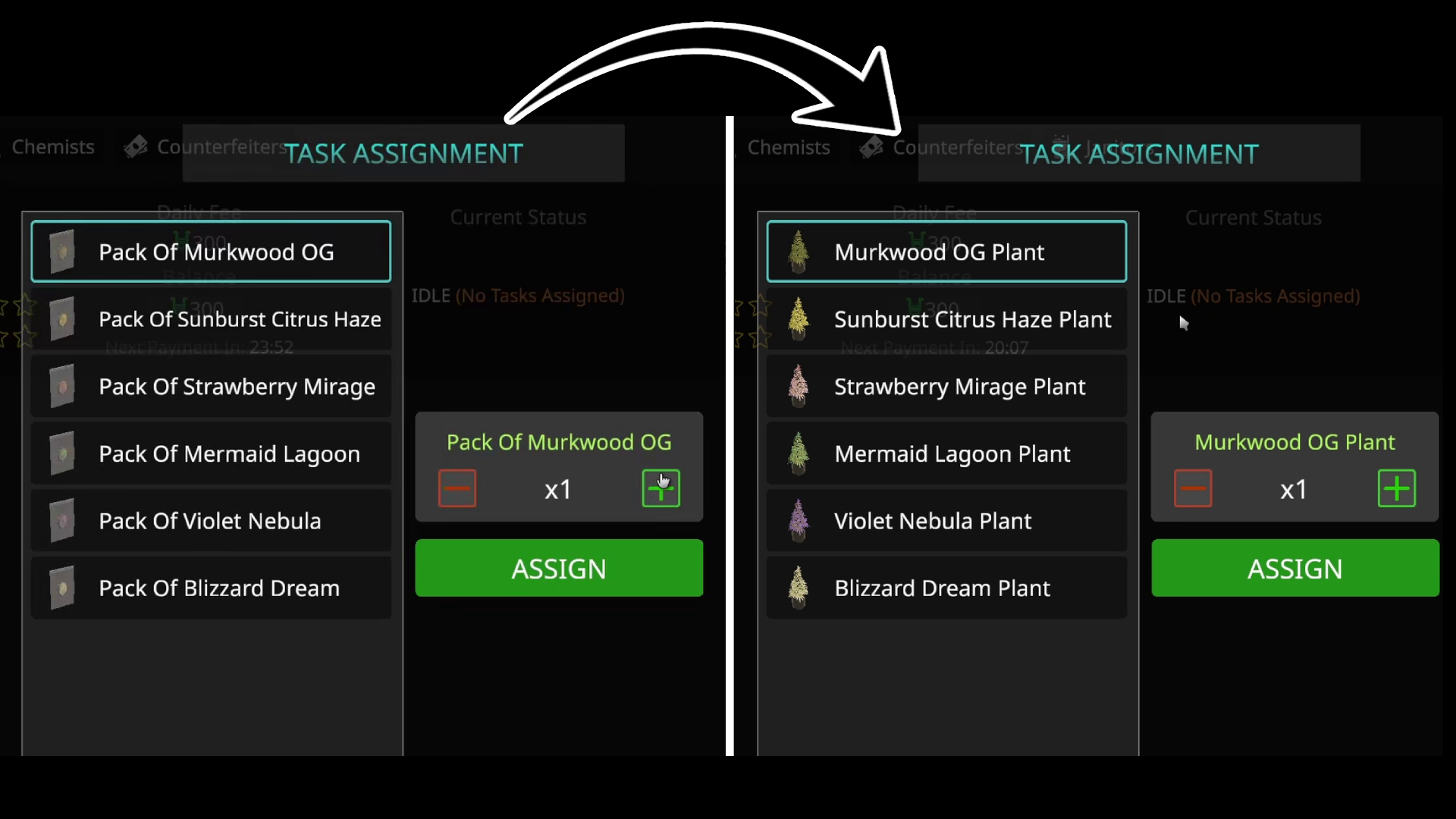Click the right TASK ASSIGNMENT heading
Screen dimensions: 1456x819
coord(1139,155)
